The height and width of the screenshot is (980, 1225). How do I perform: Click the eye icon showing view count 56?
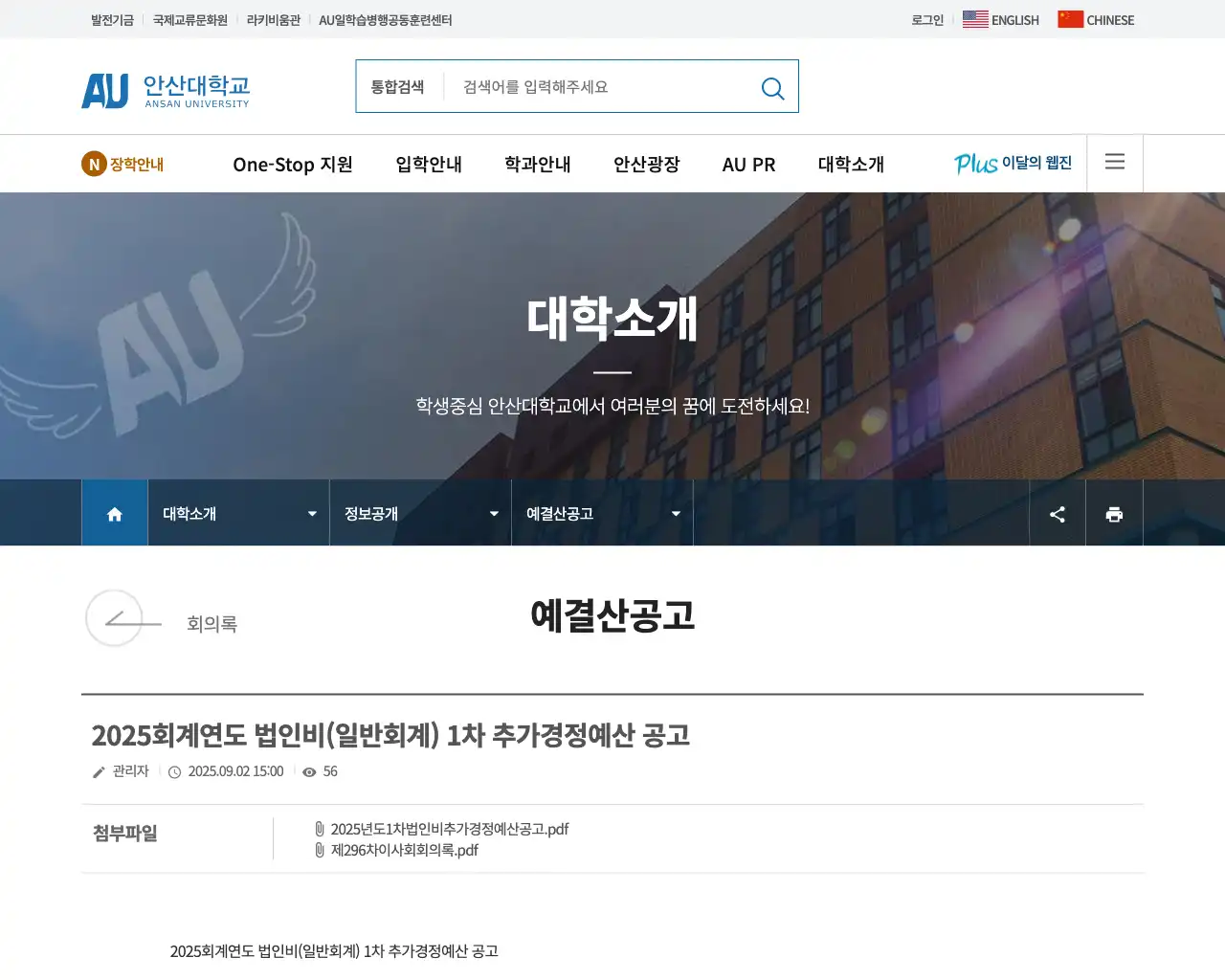[x=308, y=771]
